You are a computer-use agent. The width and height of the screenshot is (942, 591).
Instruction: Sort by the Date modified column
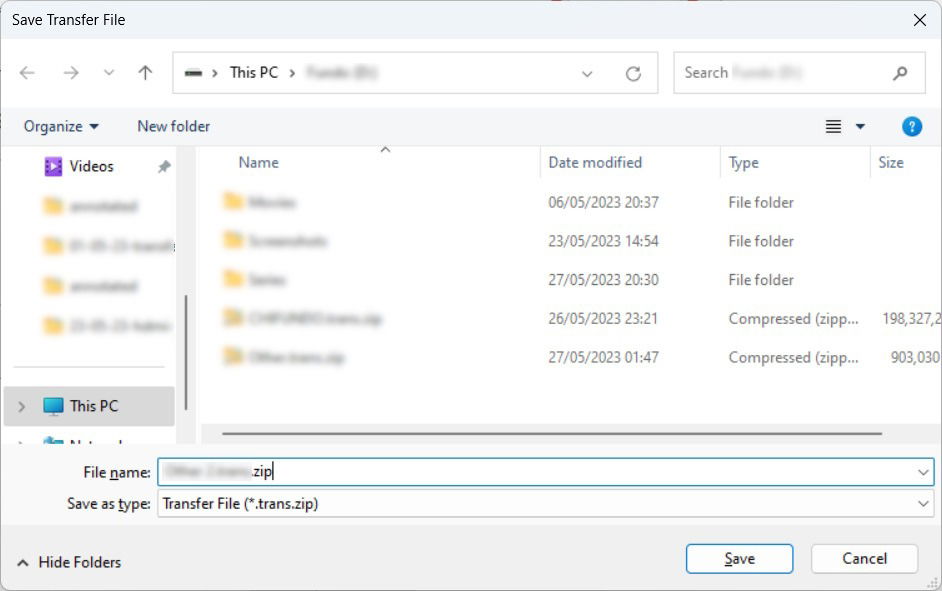pos(595,163)
